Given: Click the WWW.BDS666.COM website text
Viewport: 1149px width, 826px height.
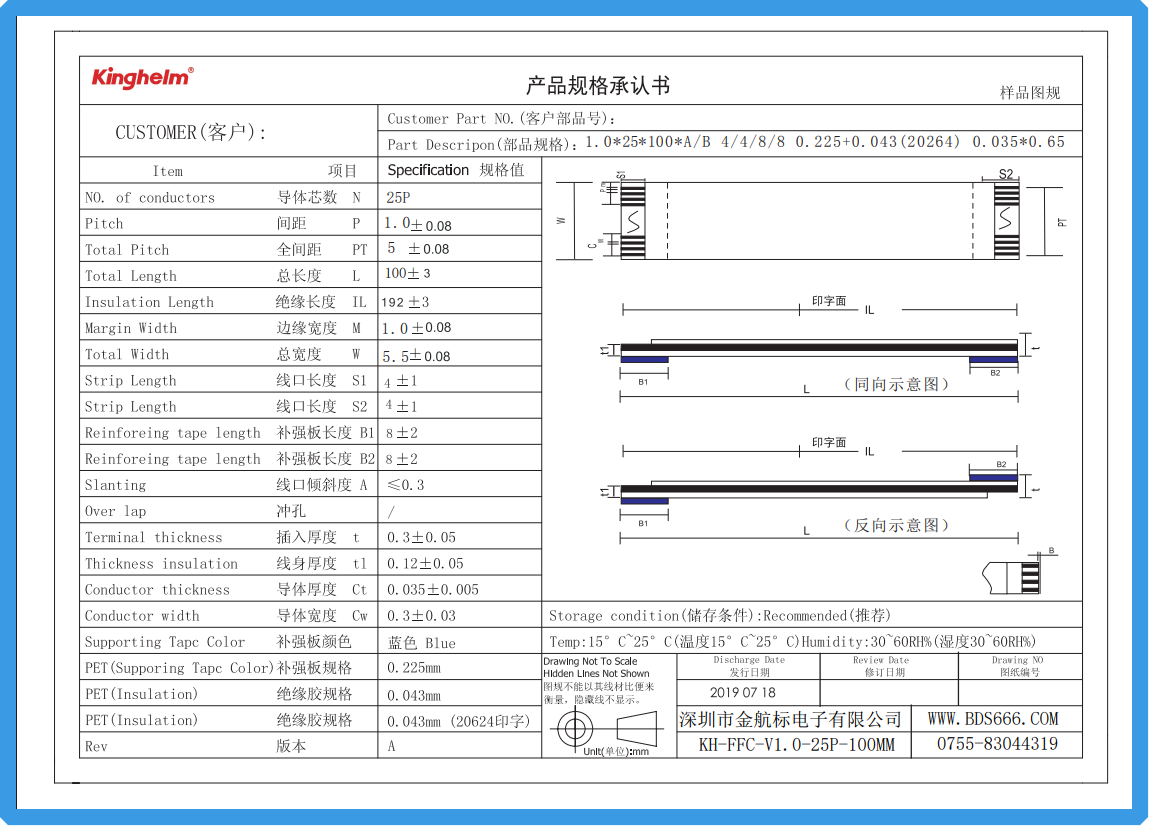Looking at the screenshot, I should point(993,719).
